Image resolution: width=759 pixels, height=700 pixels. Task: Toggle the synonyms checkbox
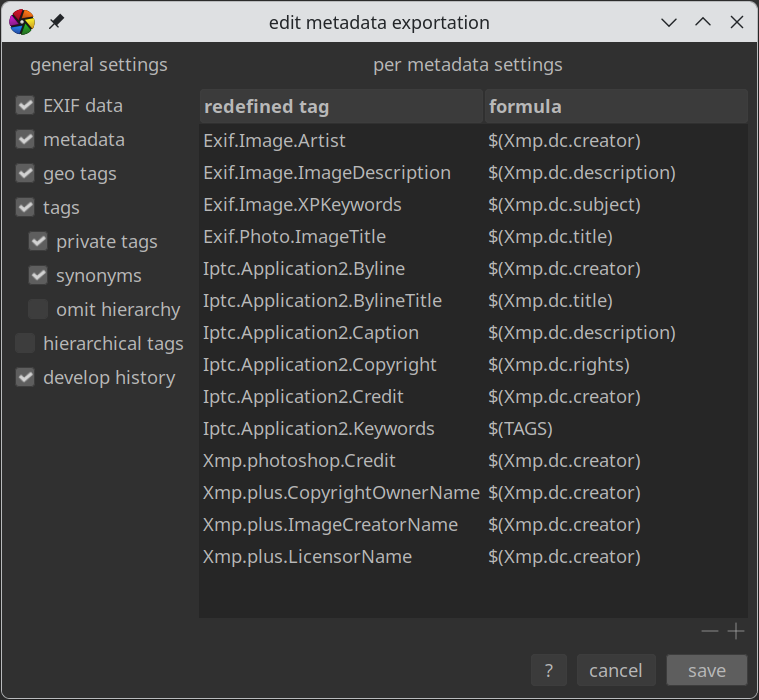pyautogui.click(x=38, y=275)
